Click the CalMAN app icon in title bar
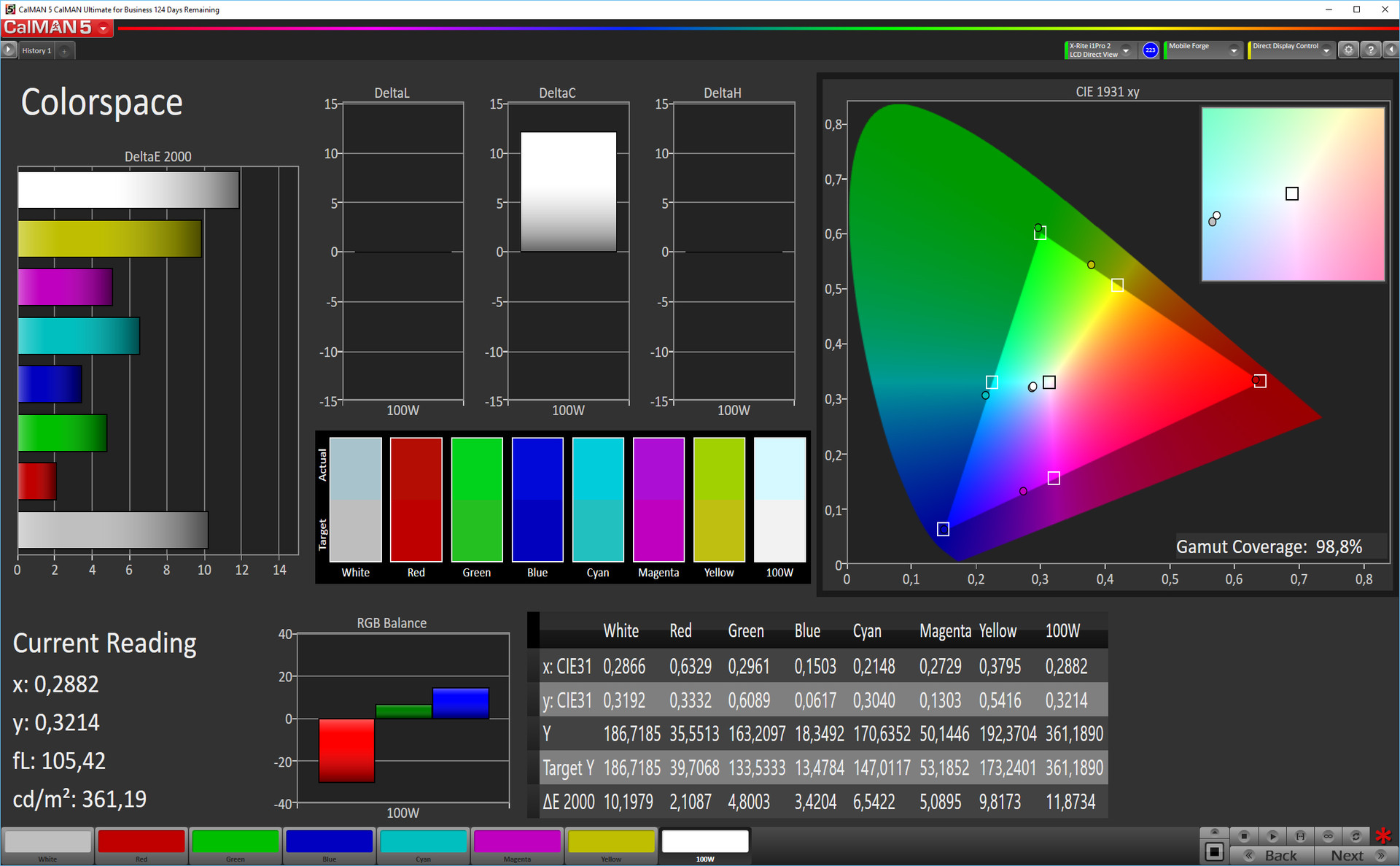This screenshot has width=1400, height=866. [x=9, y=9]
